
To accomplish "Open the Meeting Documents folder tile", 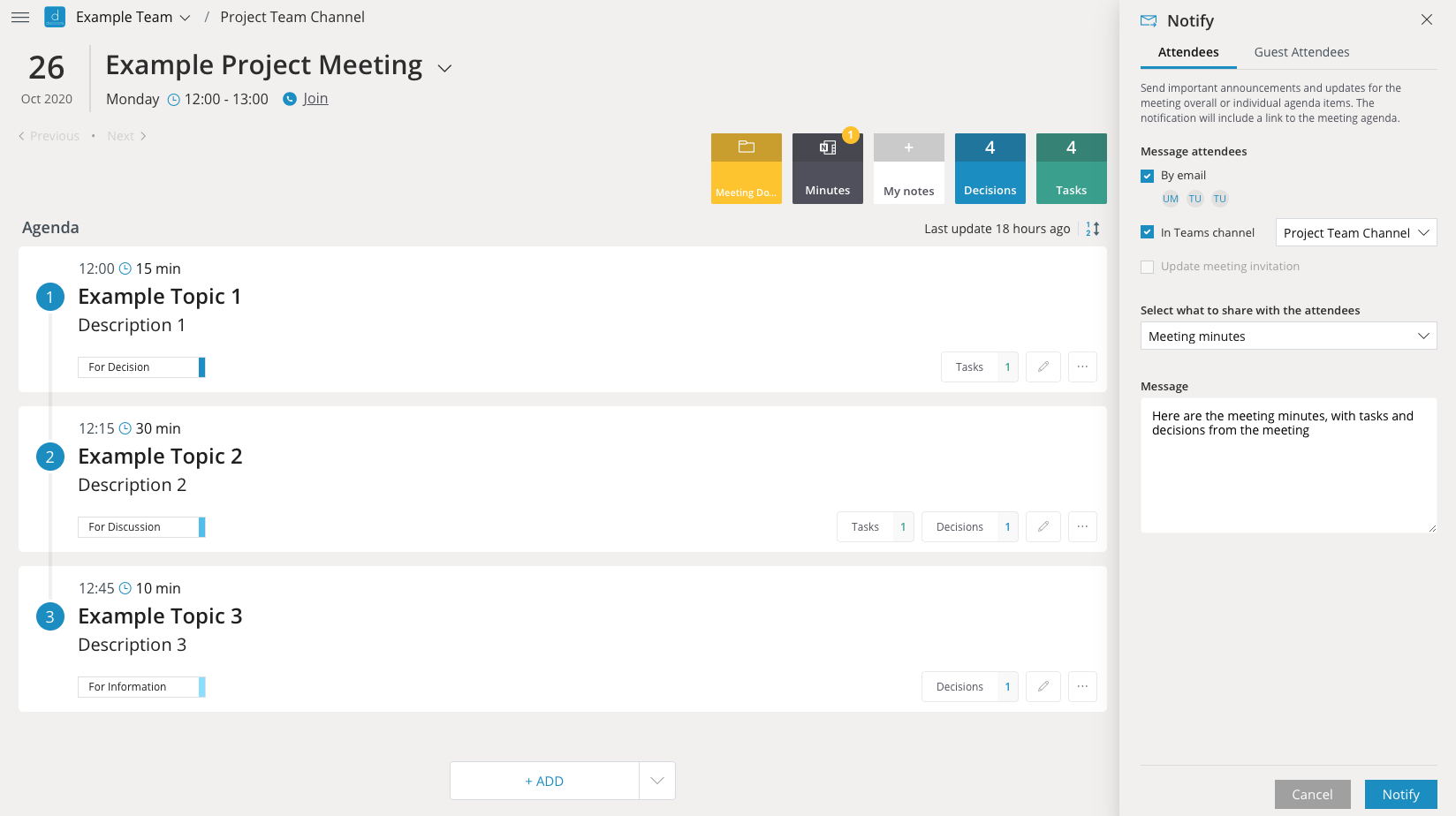I will [746, 168].
